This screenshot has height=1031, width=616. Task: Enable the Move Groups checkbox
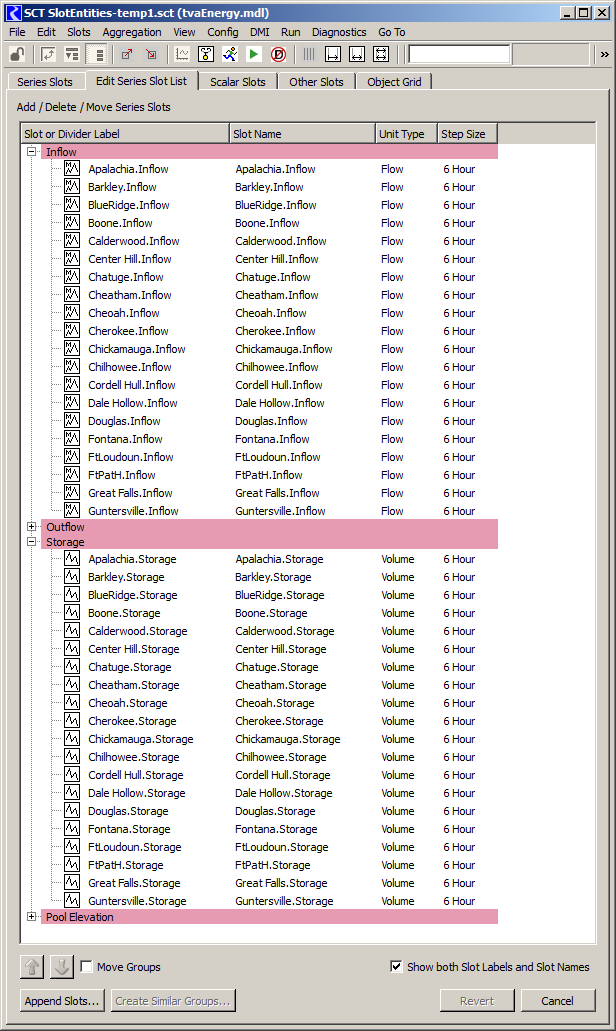click(86, 966)
